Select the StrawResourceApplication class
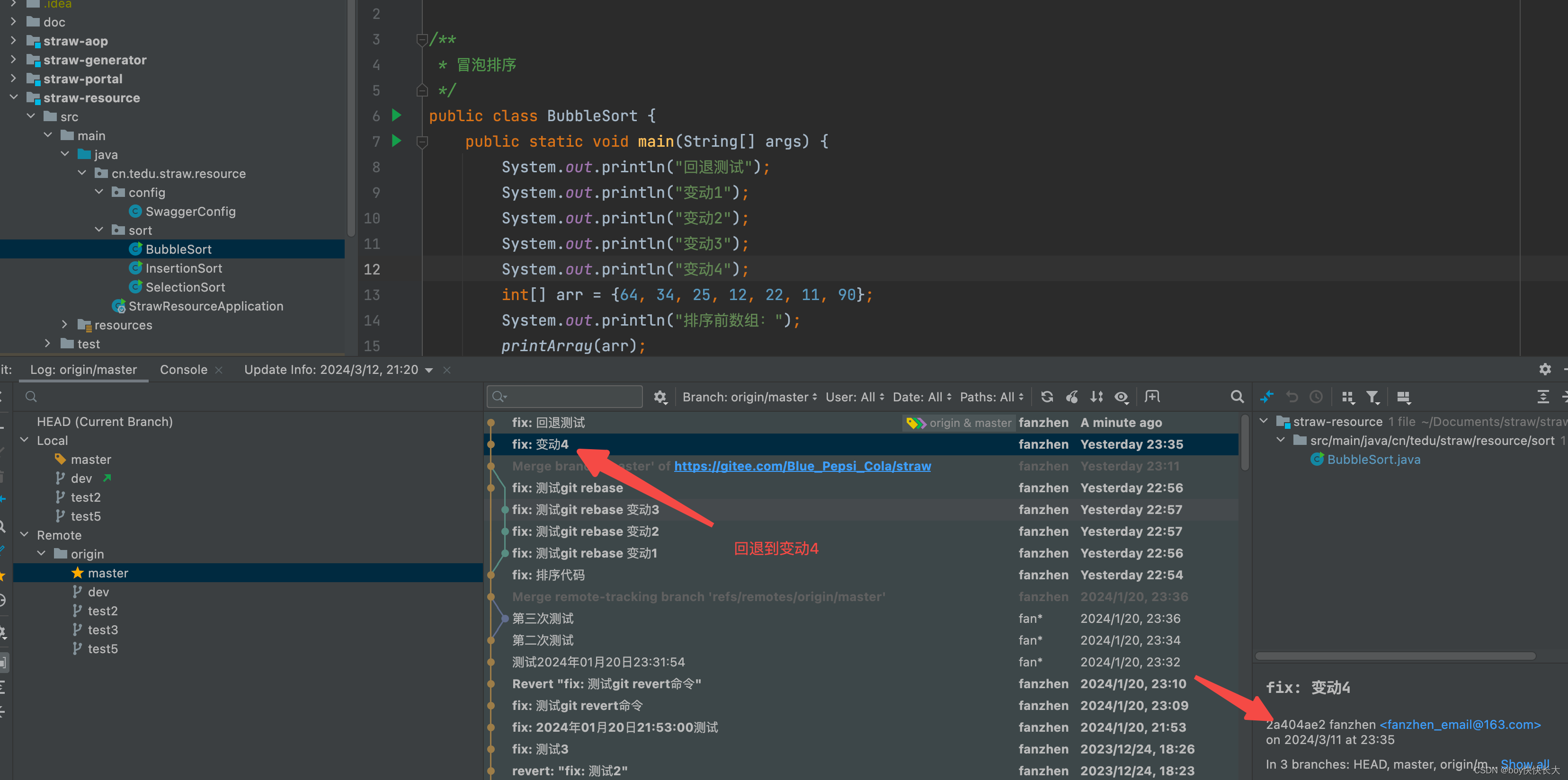Viewport: 1568px width, 780px height. coord(205,306)
